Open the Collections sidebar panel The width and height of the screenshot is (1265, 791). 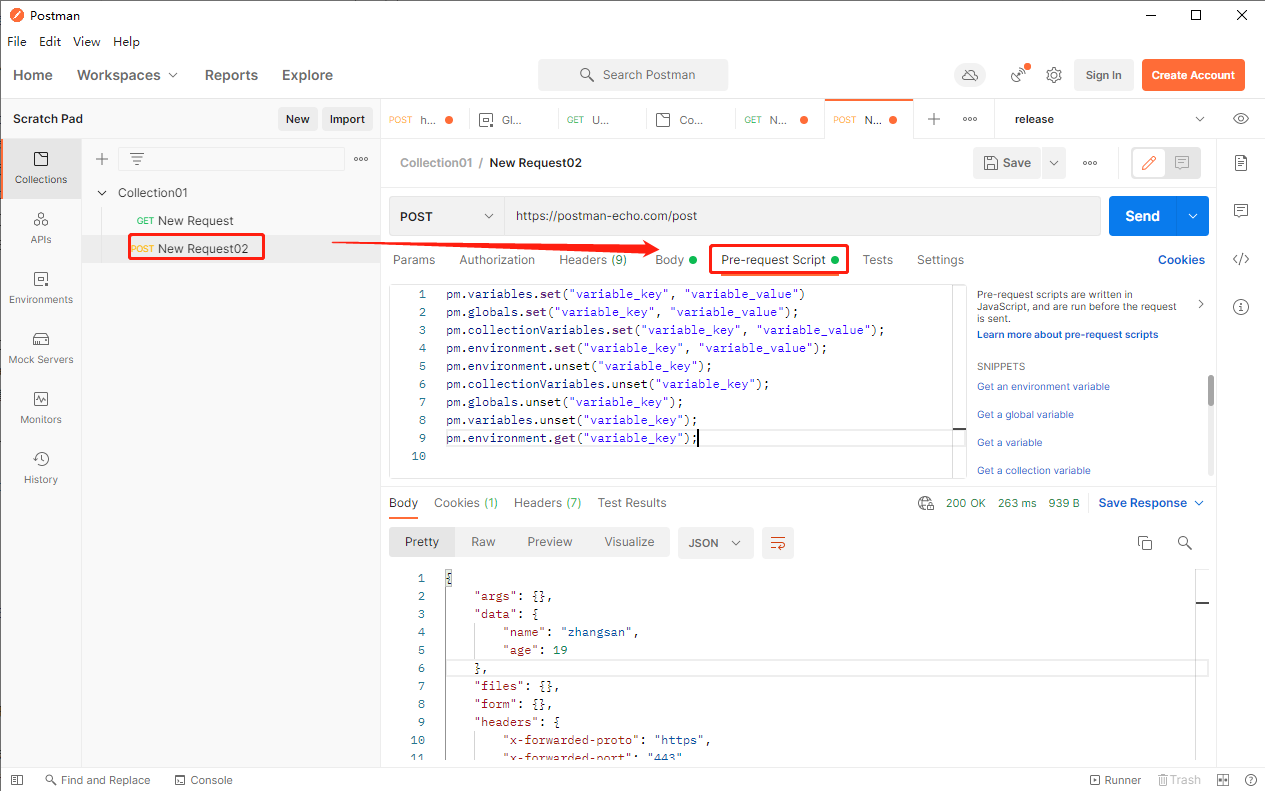pos(40,168)
